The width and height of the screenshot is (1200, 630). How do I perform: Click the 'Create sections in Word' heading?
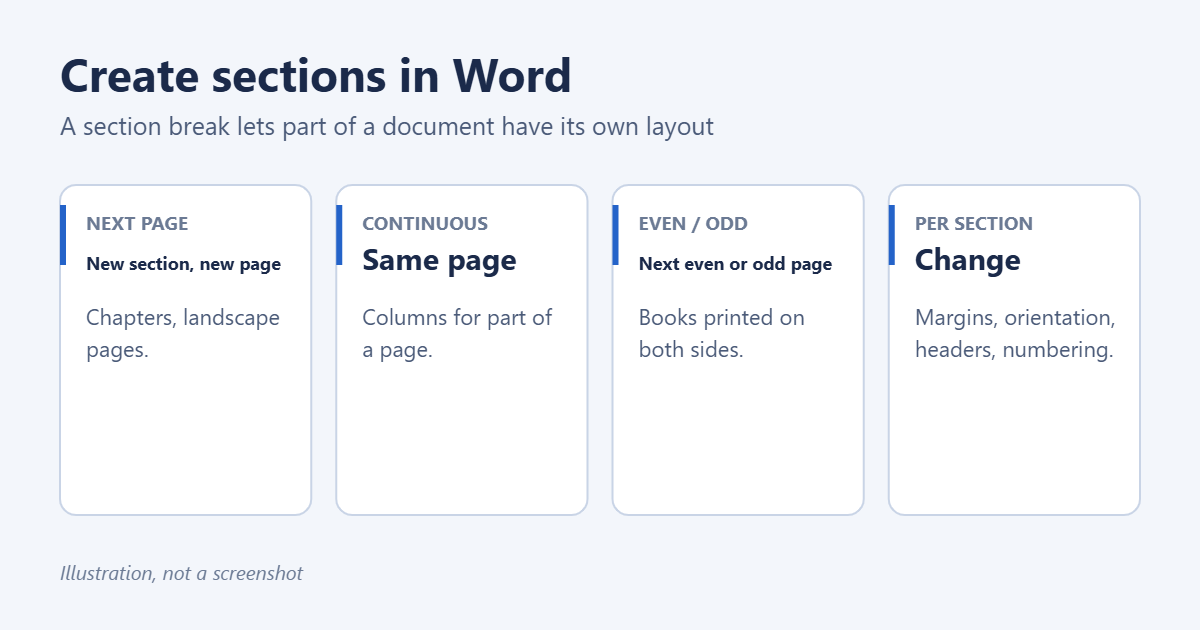click(x=316, y=76)
